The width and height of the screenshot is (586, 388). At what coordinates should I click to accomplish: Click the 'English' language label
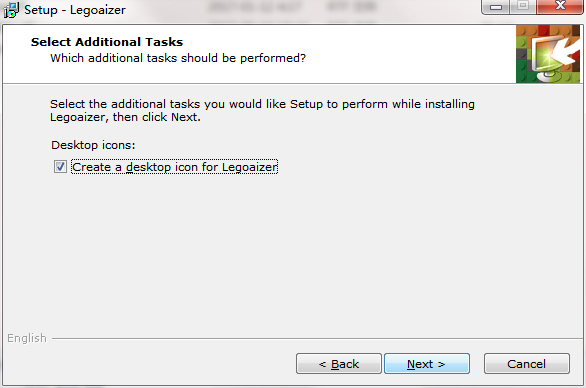27,338
